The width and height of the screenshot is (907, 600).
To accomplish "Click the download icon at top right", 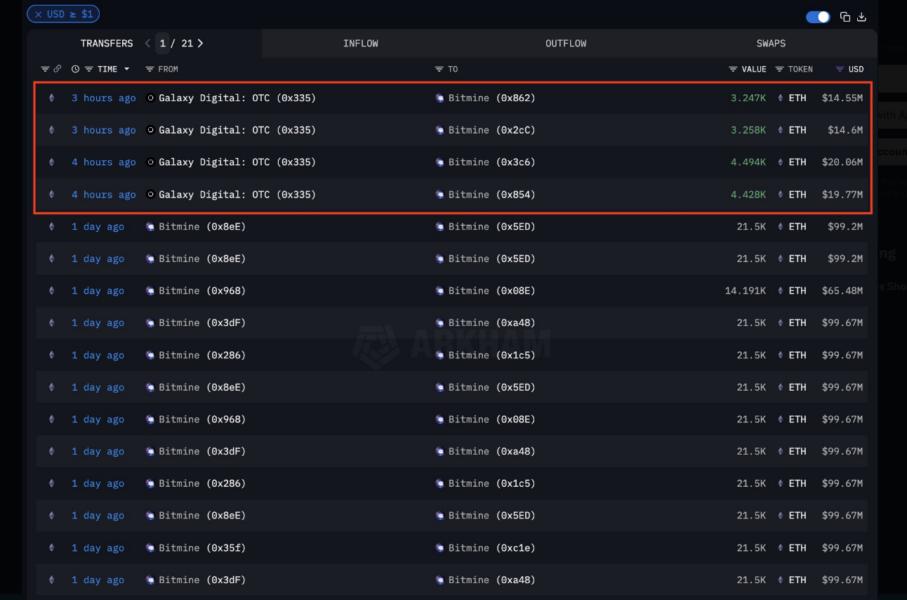I will pos(863,17).
